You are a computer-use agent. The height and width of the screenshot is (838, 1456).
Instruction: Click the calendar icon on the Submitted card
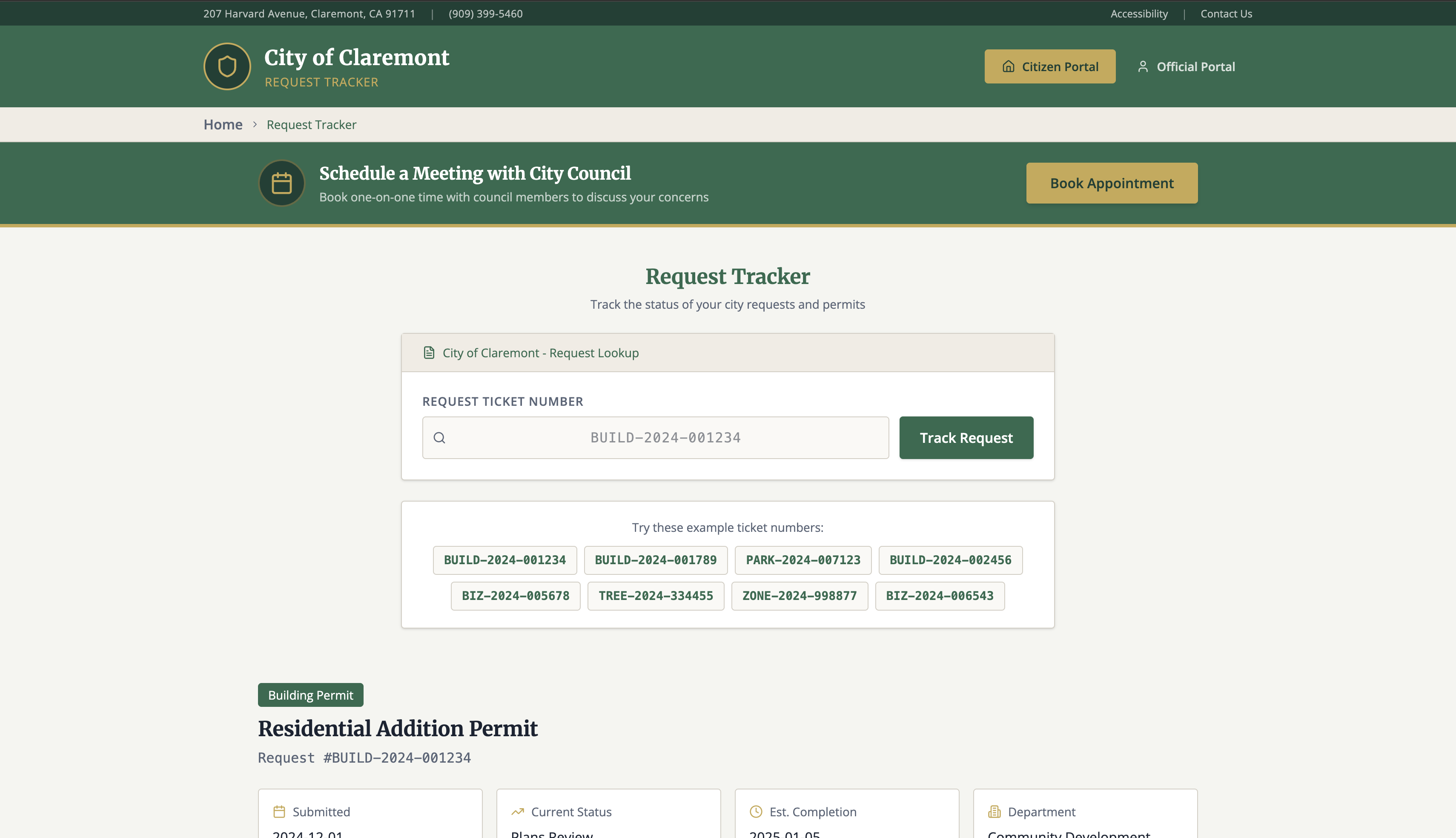pos(280,812)
